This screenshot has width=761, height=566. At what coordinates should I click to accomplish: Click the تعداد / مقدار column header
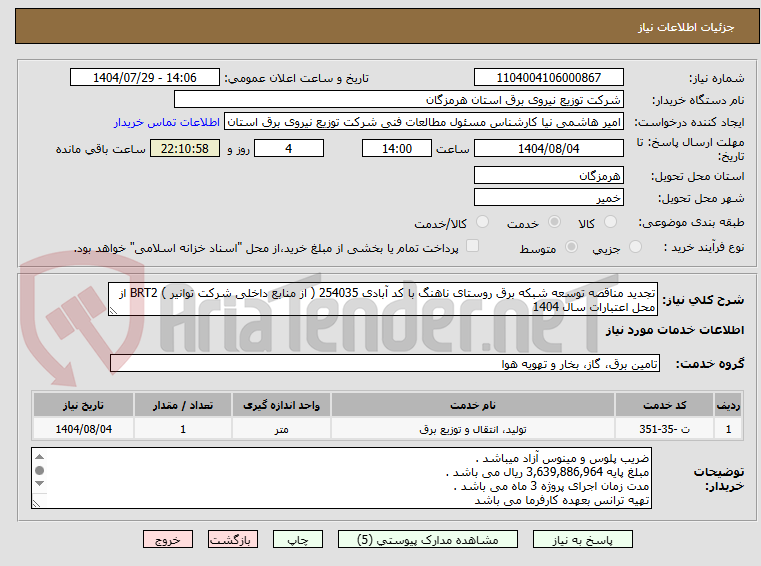(182, 405)
